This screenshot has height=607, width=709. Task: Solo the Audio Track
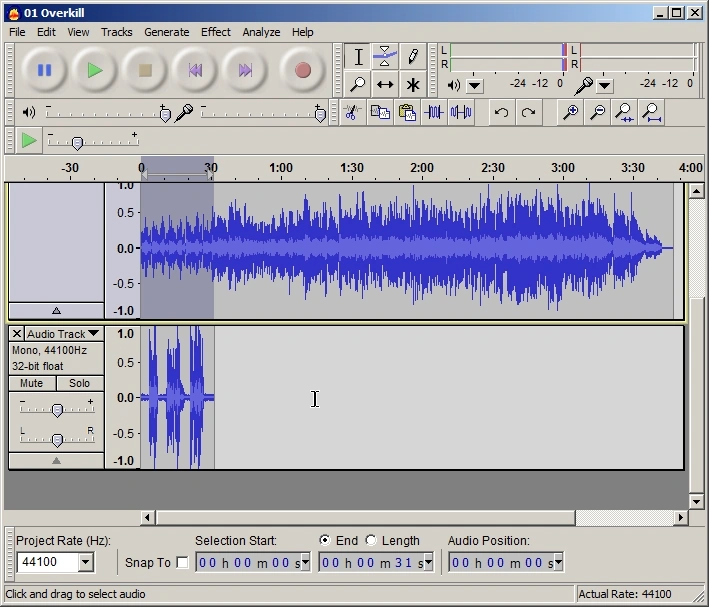coord(80,383)
